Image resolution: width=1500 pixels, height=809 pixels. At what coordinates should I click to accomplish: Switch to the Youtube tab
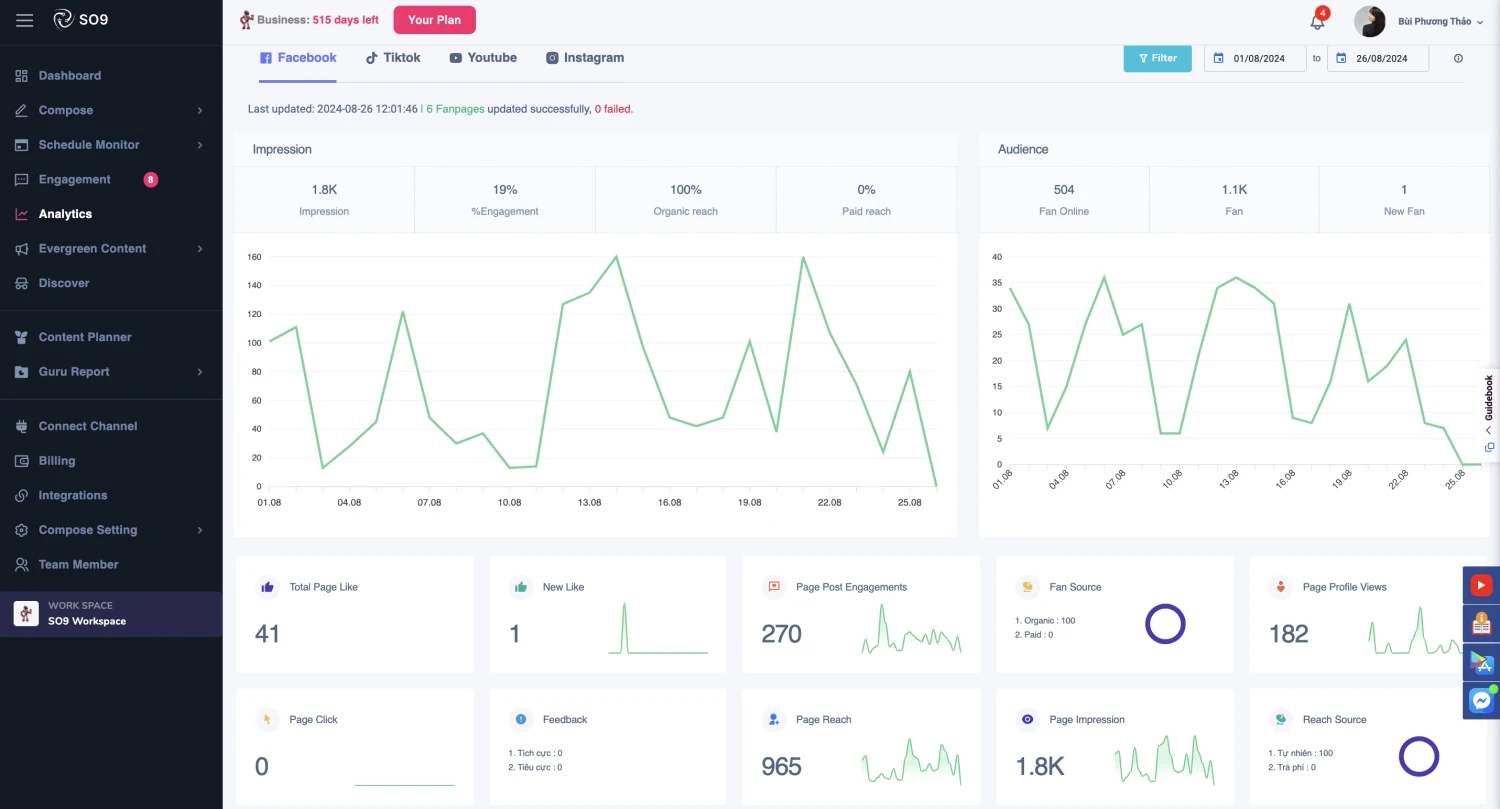(x=483, y=58)
